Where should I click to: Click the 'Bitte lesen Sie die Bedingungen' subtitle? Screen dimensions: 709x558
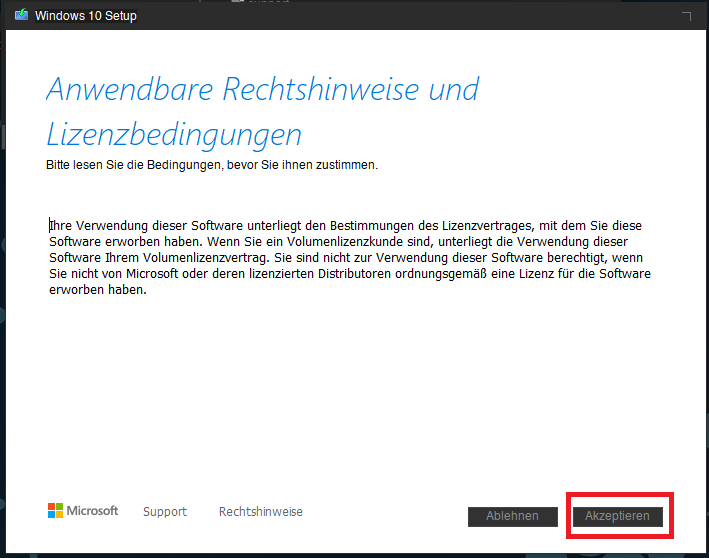[212, 165]
